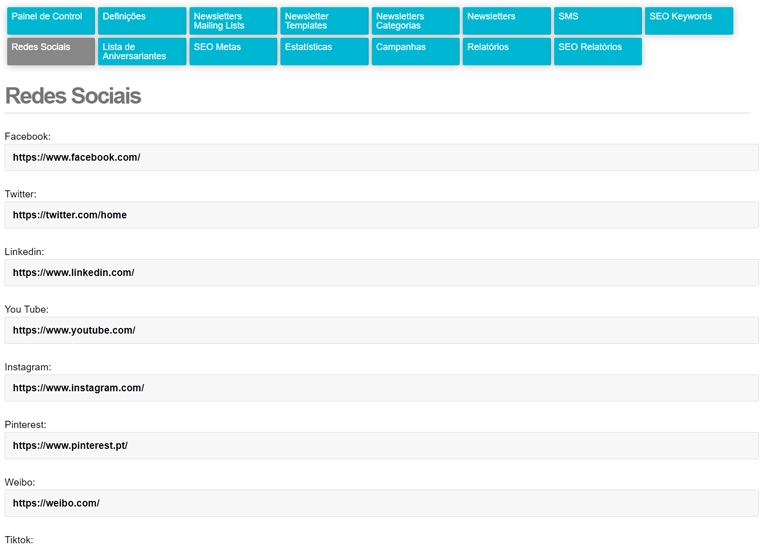Click the Weibo: field label
This screenshot has height=547, width=763.
20,482
